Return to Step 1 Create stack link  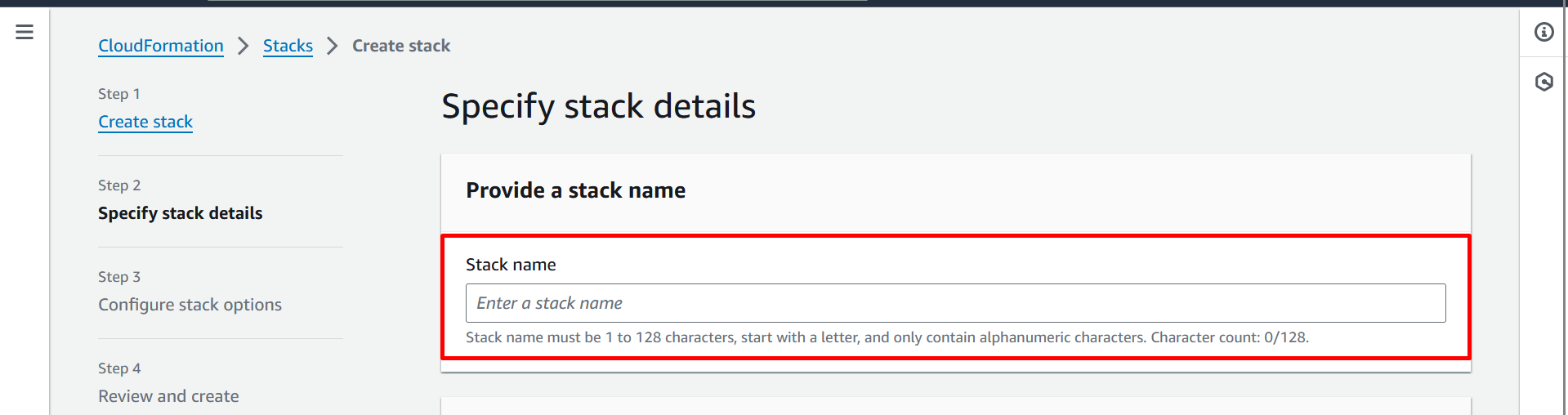(x=145, y=122)
